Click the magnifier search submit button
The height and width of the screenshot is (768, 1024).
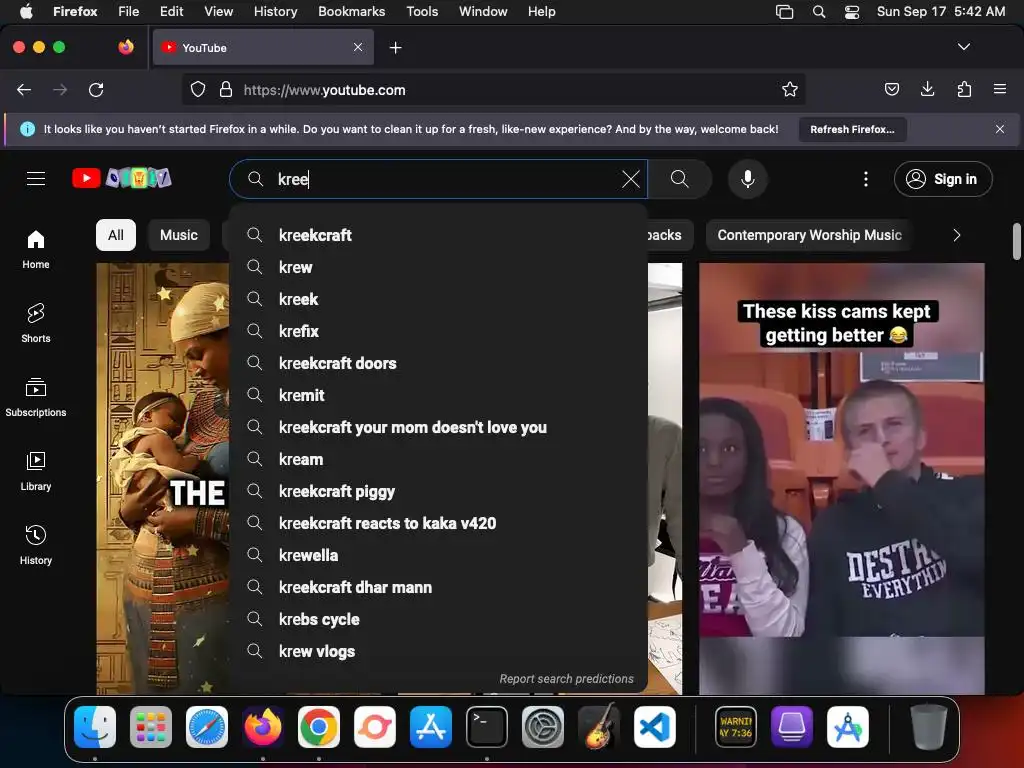[x=679, y=179]
